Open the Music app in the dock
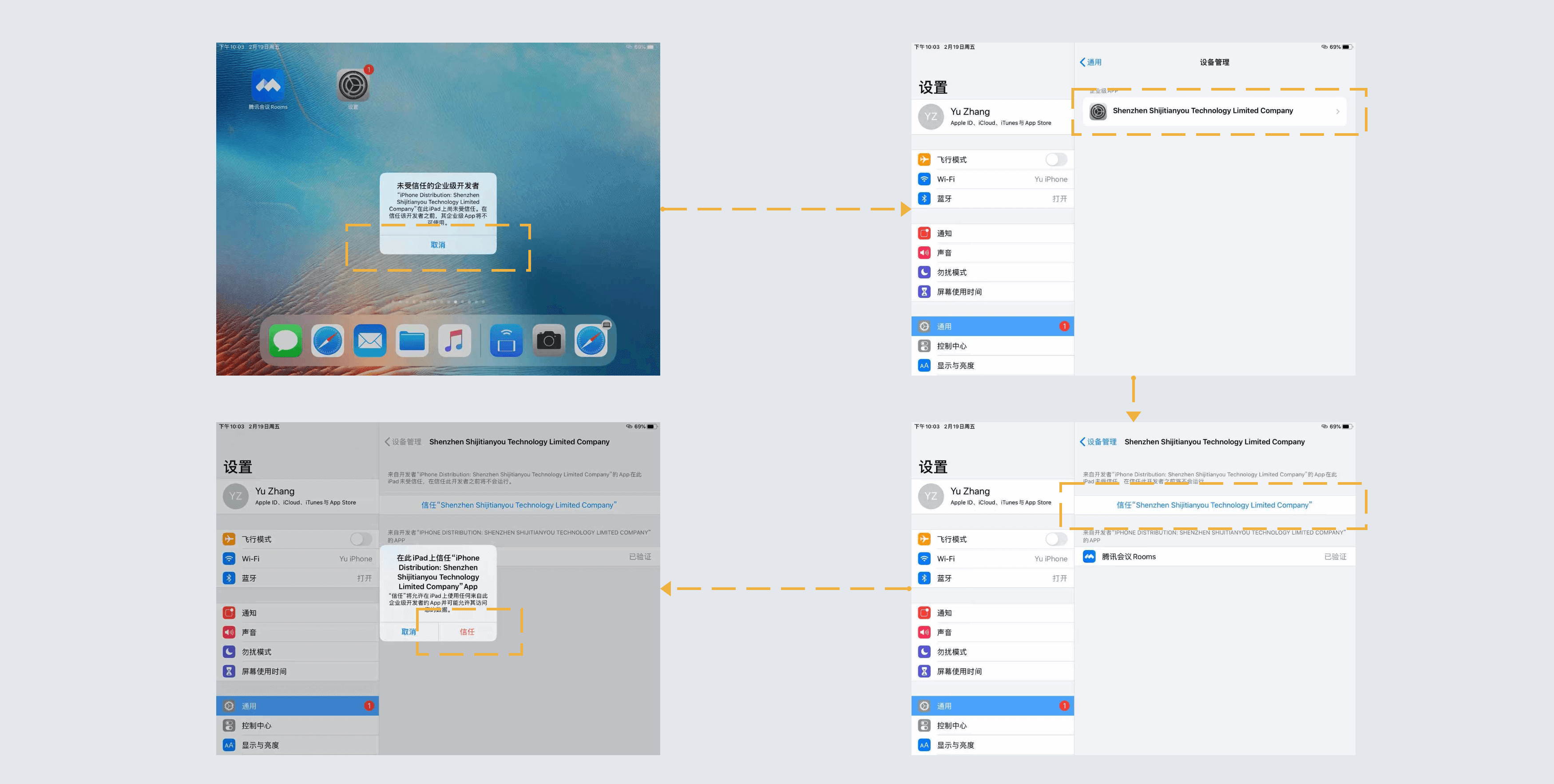The width and height of the screenshot is (1554, 784). click(x=454, y=341)
